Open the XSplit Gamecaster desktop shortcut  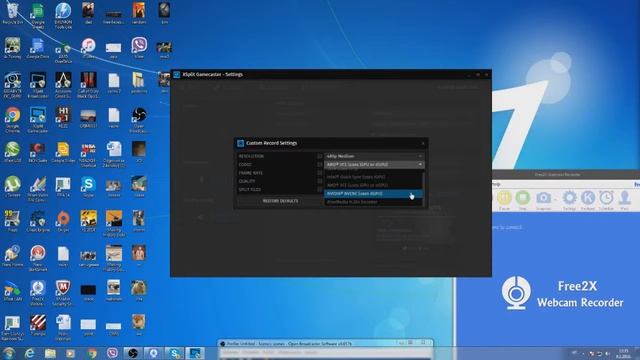pos(38,120)
